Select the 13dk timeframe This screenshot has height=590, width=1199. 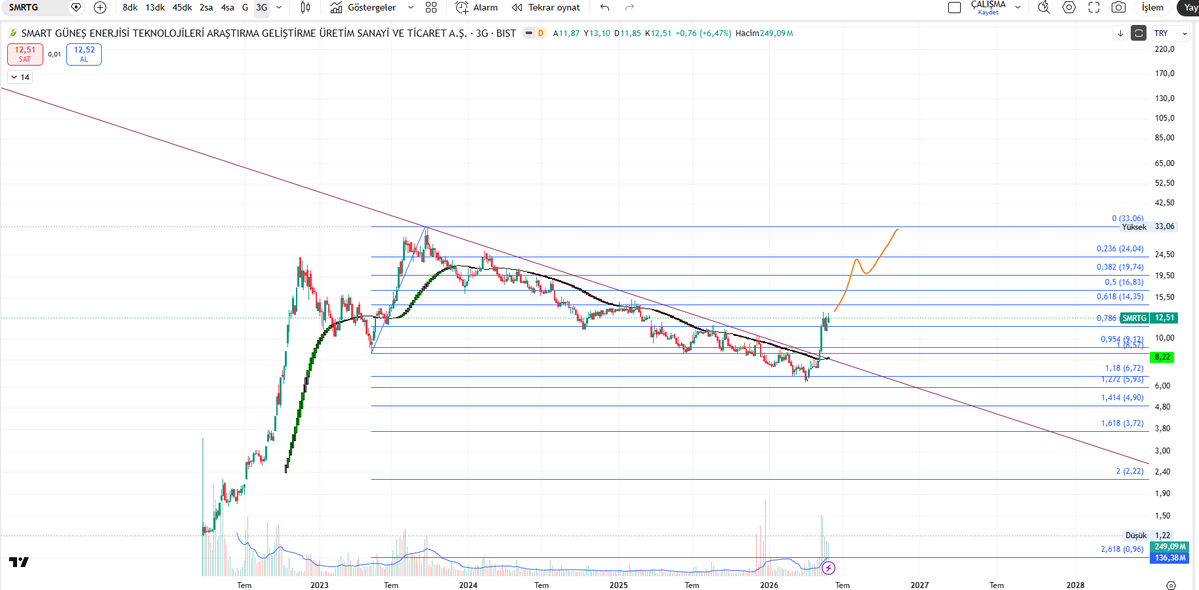point(155,7)
